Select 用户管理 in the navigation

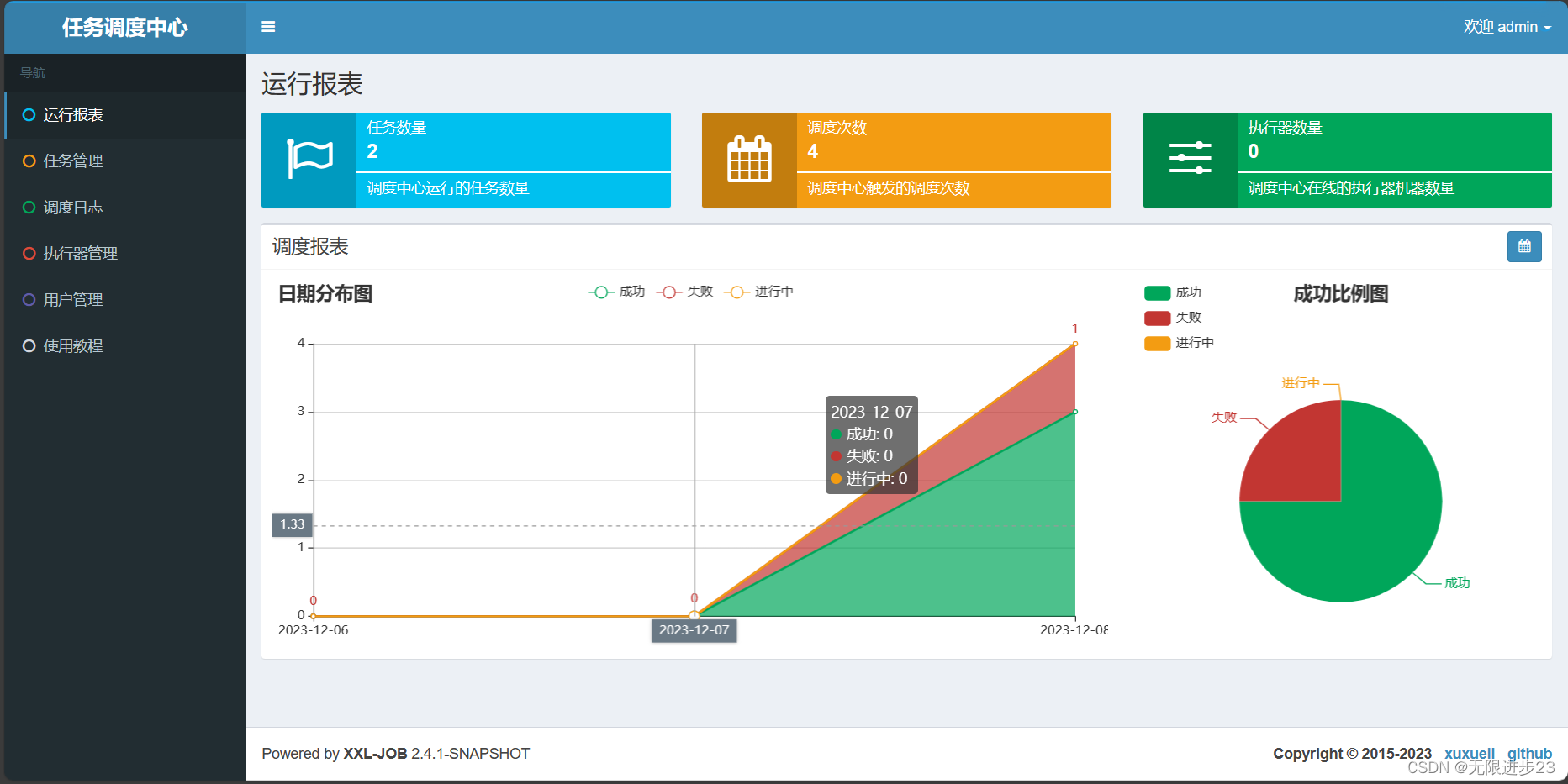(x=125, y=300)
